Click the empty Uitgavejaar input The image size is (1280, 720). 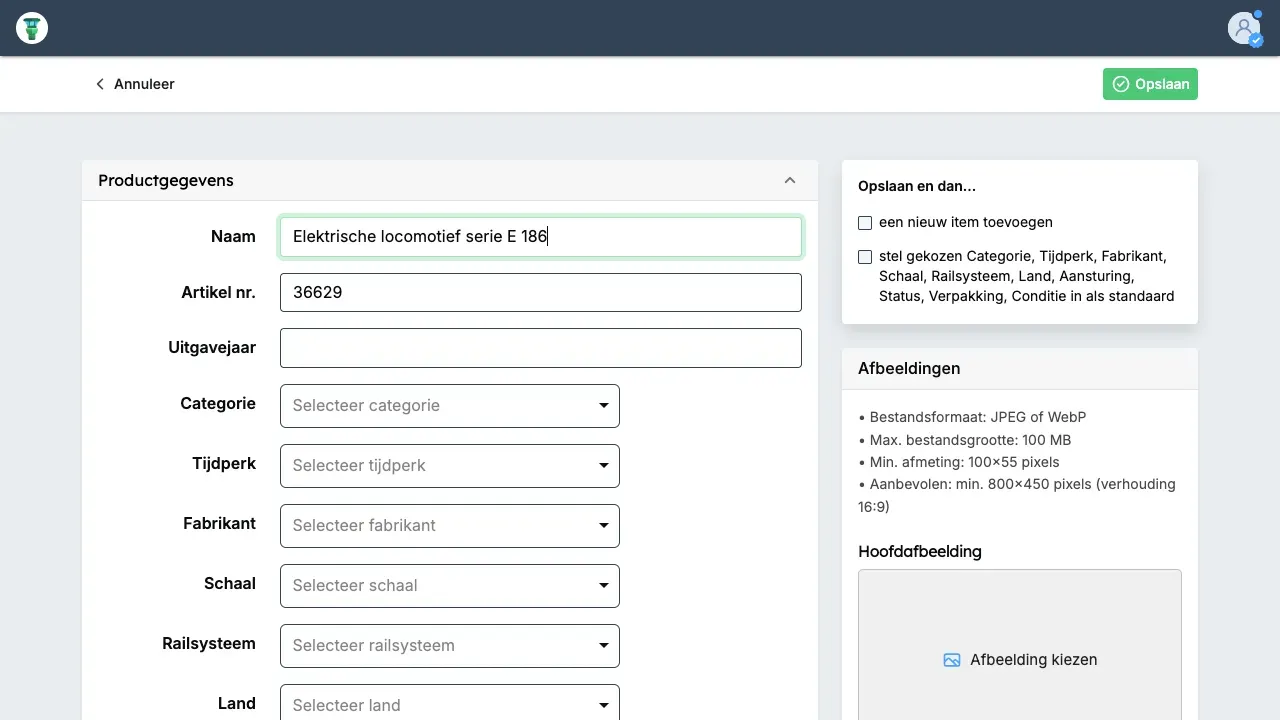point(540,348)
